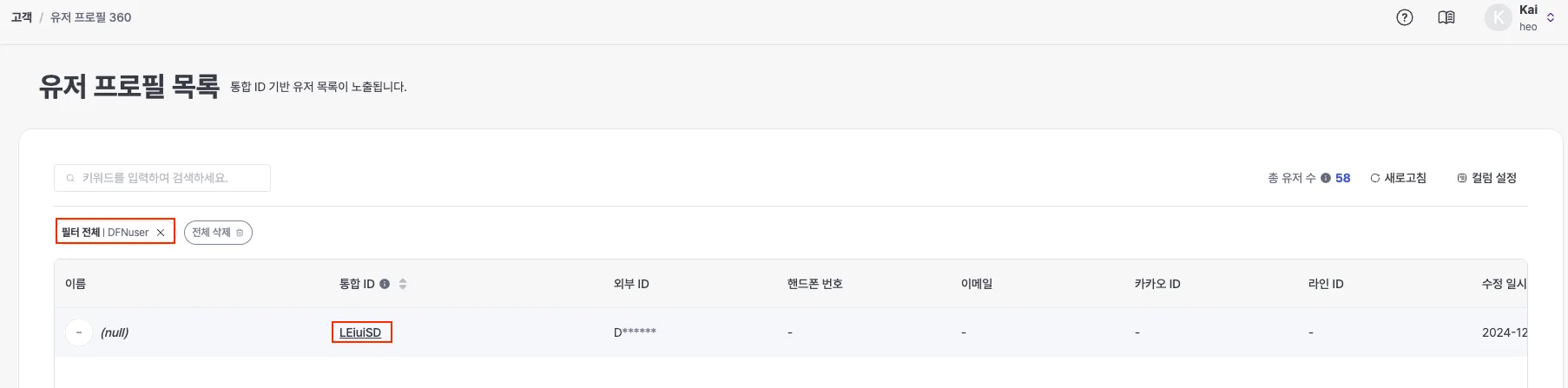
Task: Go to 고객 breadcrumb
Action: (x=22, y=17)
